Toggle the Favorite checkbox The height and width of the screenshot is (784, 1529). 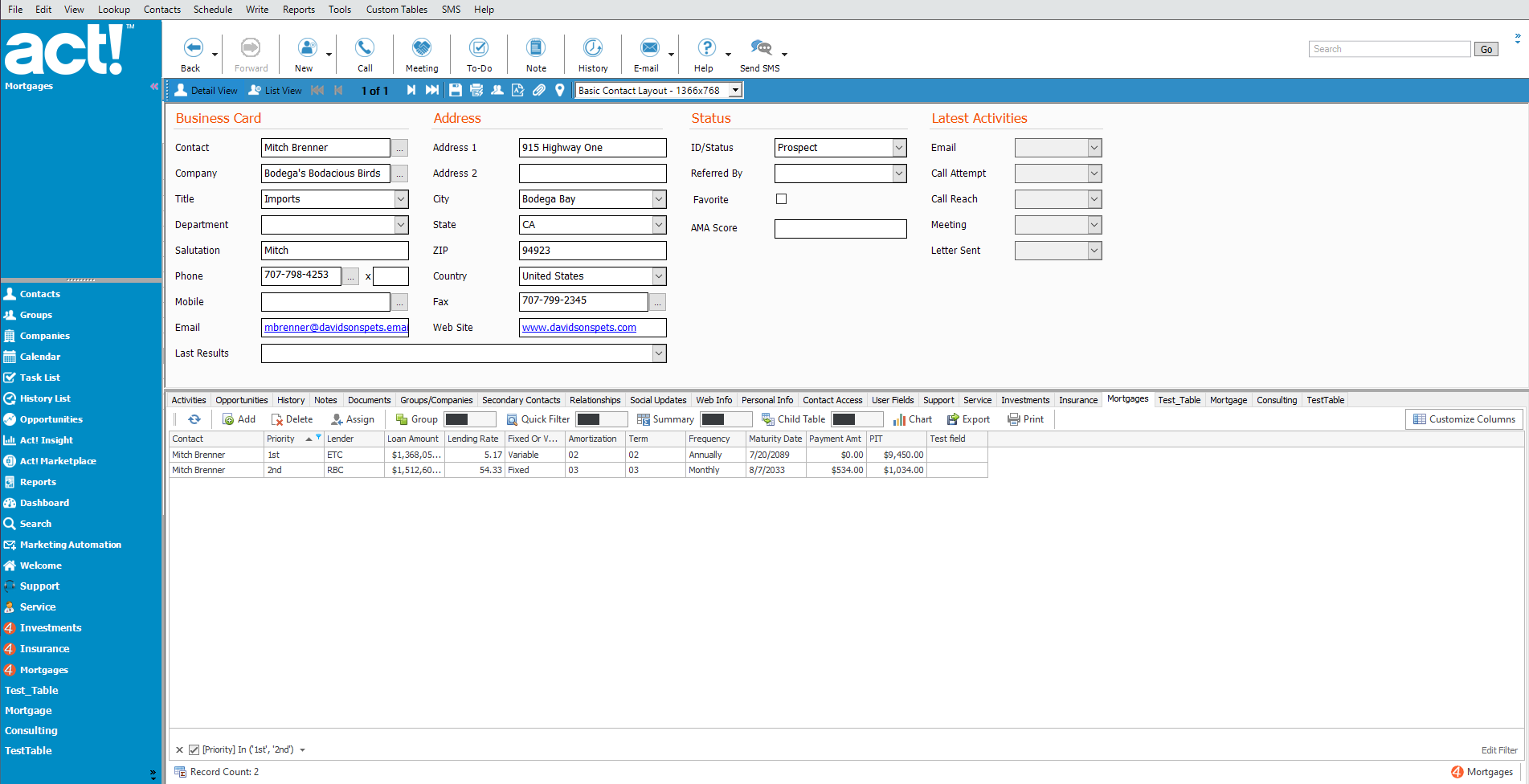[x=781, y=199]
